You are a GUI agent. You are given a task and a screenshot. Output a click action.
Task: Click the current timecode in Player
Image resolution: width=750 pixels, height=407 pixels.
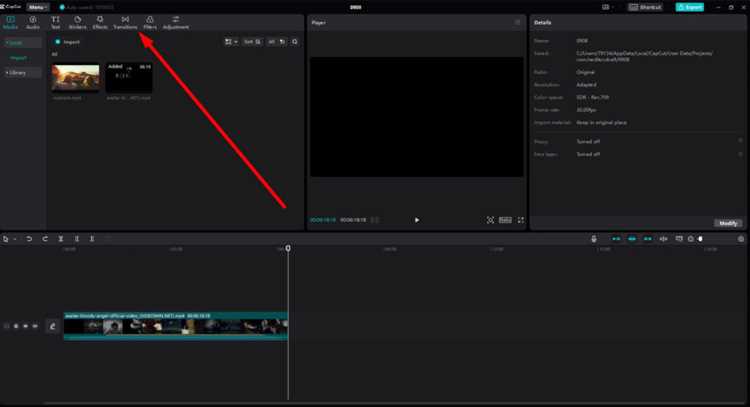click(x=323, y=220)
